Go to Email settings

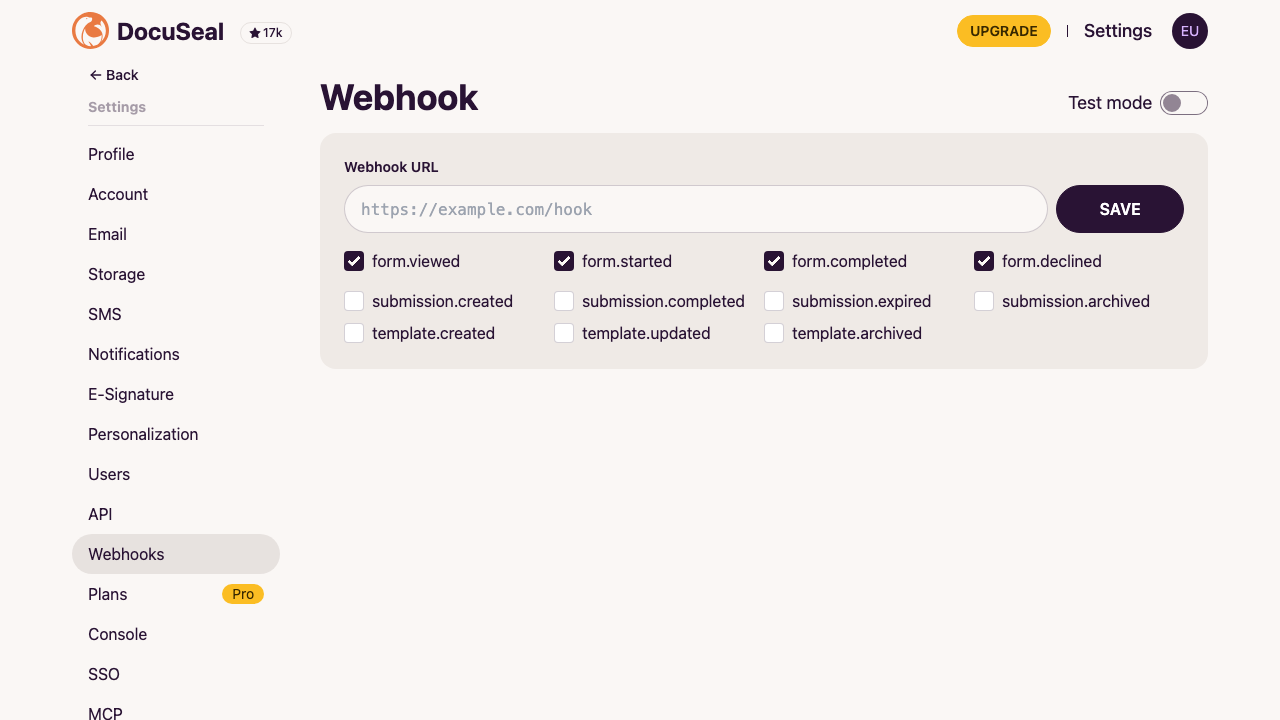[176, 234]
